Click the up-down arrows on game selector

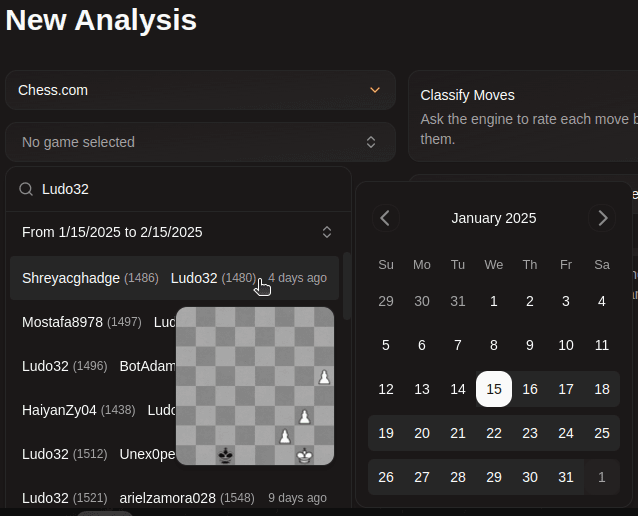coord(371,142)
